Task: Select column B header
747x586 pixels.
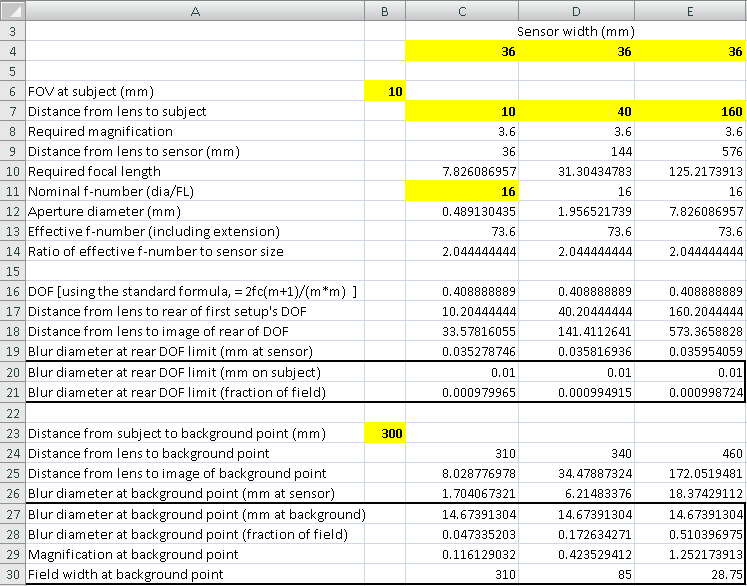Action: point(385,11)
